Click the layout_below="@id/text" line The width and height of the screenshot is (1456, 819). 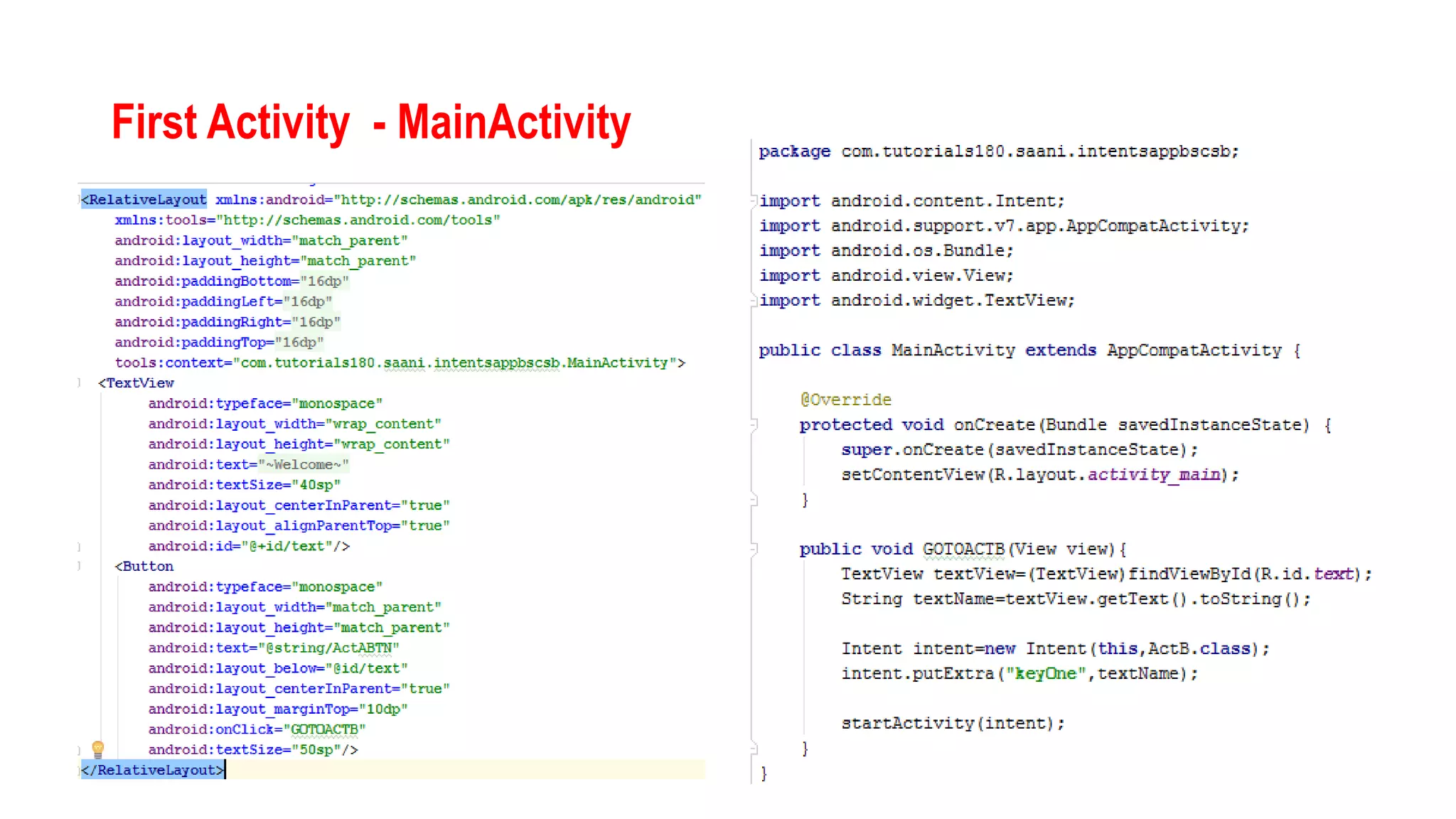(x=278, y=668)
